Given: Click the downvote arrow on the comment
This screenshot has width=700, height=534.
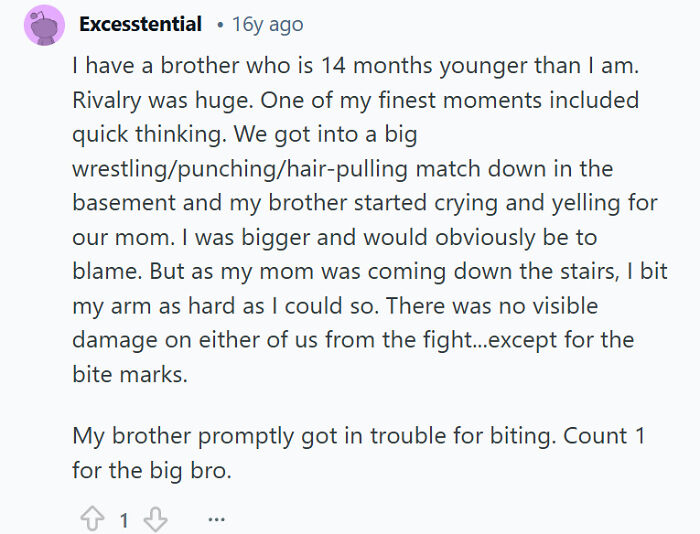Looking at the screenshot, I should click(x=155, y=520).
